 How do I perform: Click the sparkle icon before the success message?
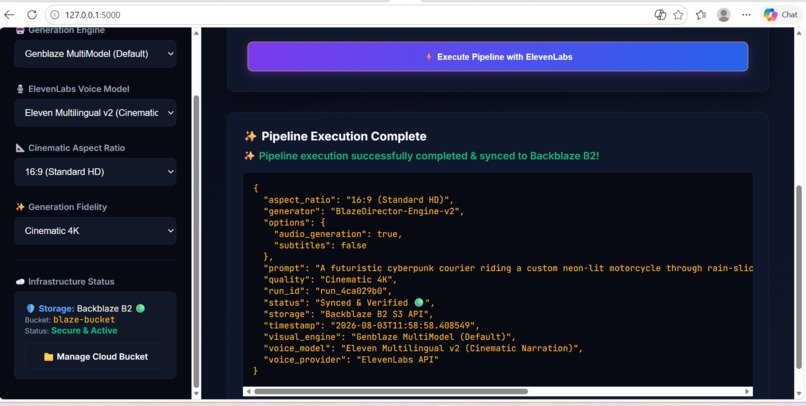[x=249, y=156]
